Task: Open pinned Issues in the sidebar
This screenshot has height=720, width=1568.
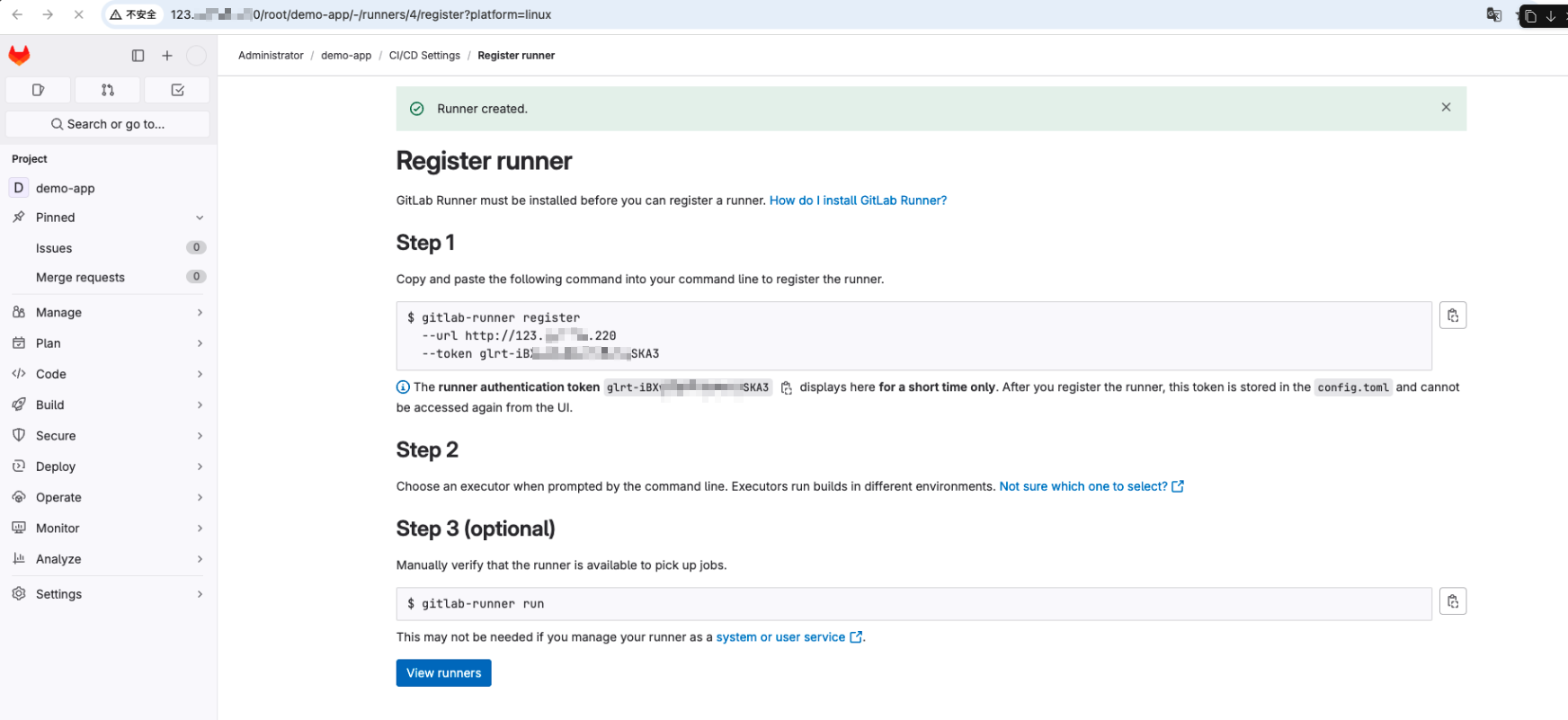Action: tap(108, 248)
